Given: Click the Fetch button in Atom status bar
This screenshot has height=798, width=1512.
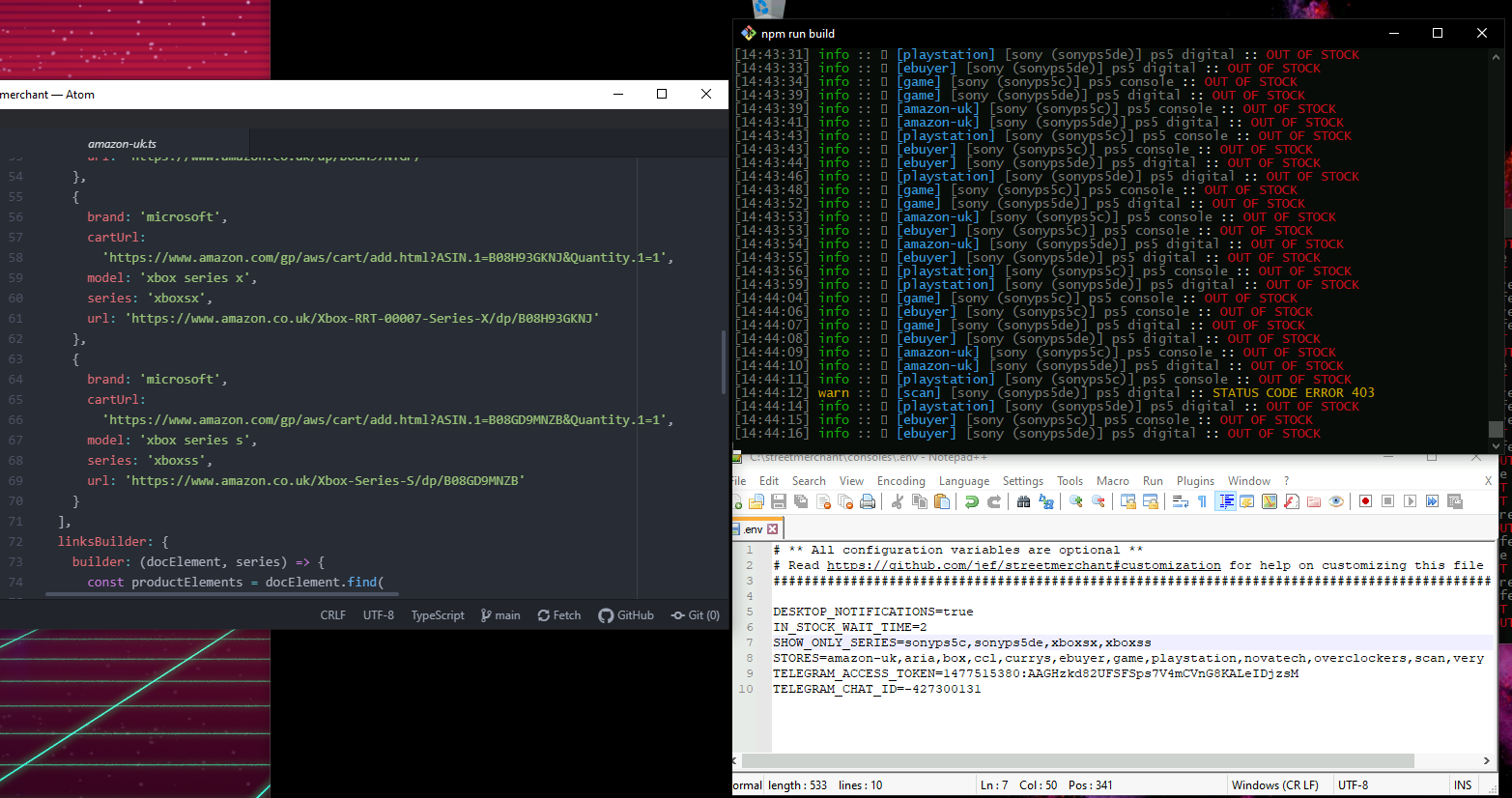Looking at the screenshot, I should 559,615.
